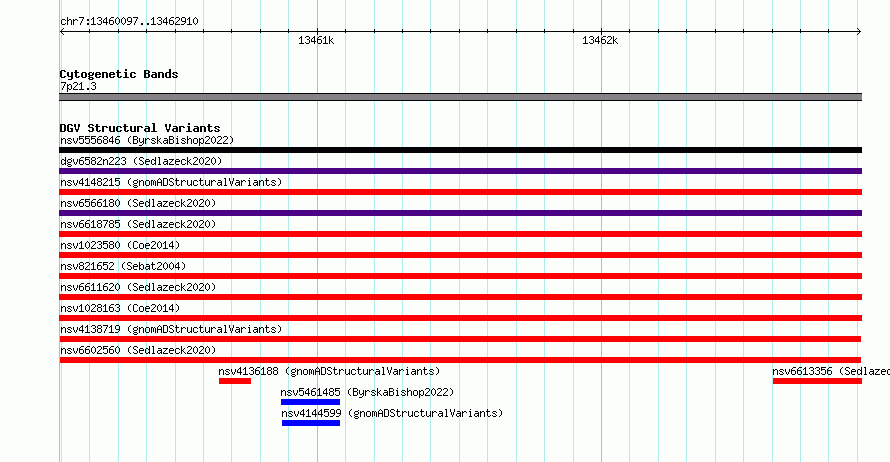Open nsv6602560 (Sedlazeck2020) label
Screen dimensions: 890x462
tap(138, 350)
